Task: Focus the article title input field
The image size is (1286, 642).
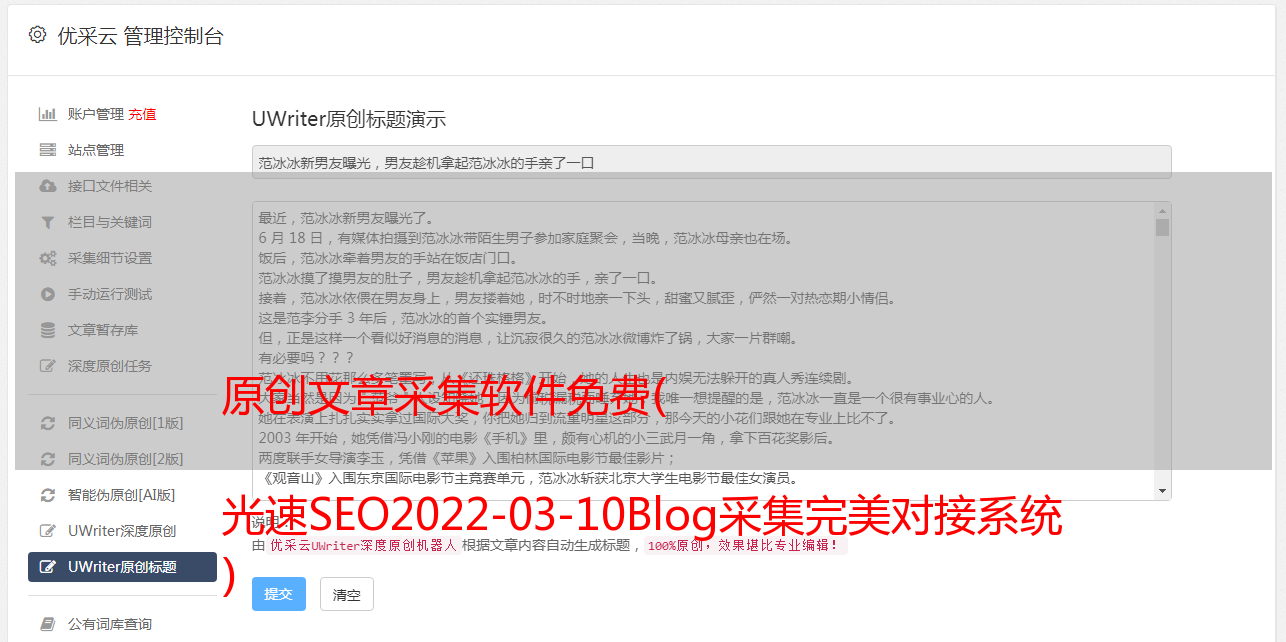Action: pyautogui.click(x=711, y=162)
